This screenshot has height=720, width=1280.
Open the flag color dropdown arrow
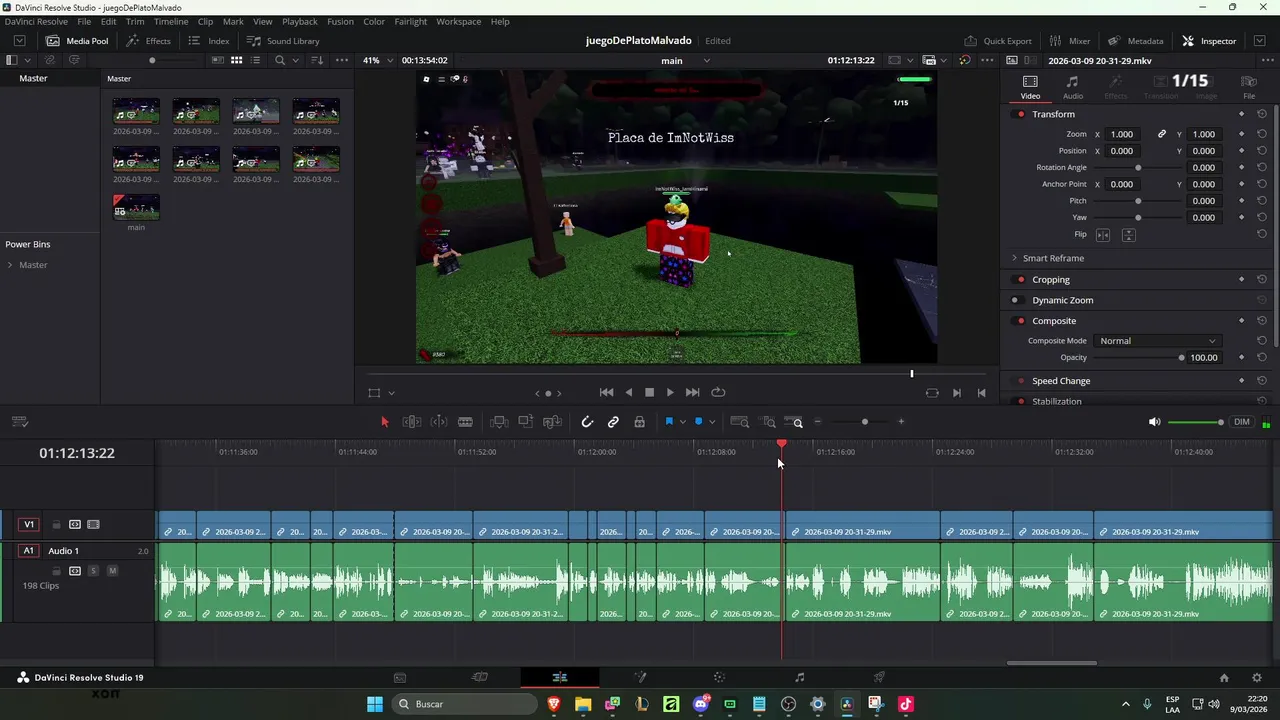click(x=682, y=422)
